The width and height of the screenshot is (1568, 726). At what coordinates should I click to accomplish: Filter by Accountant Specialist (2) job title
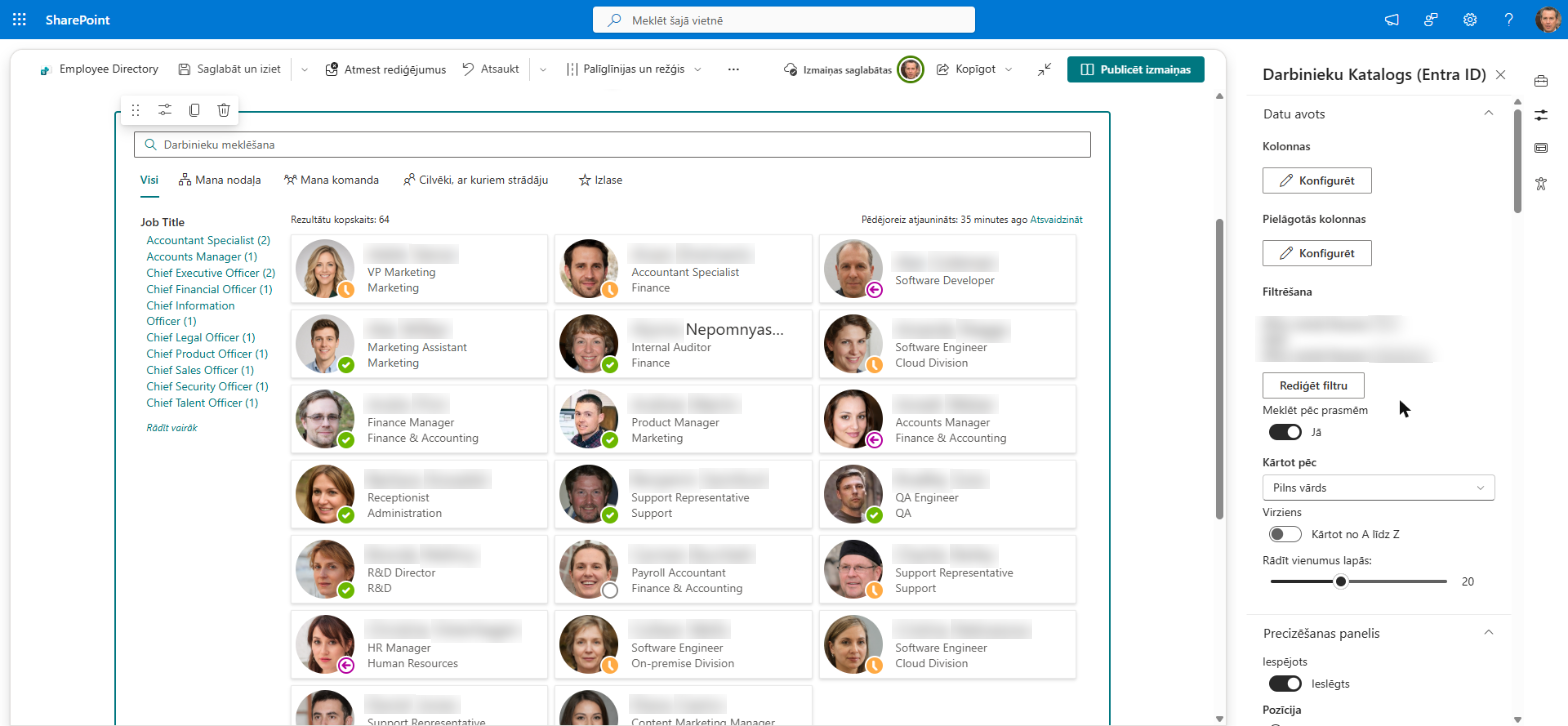click(x=208, y=240)
